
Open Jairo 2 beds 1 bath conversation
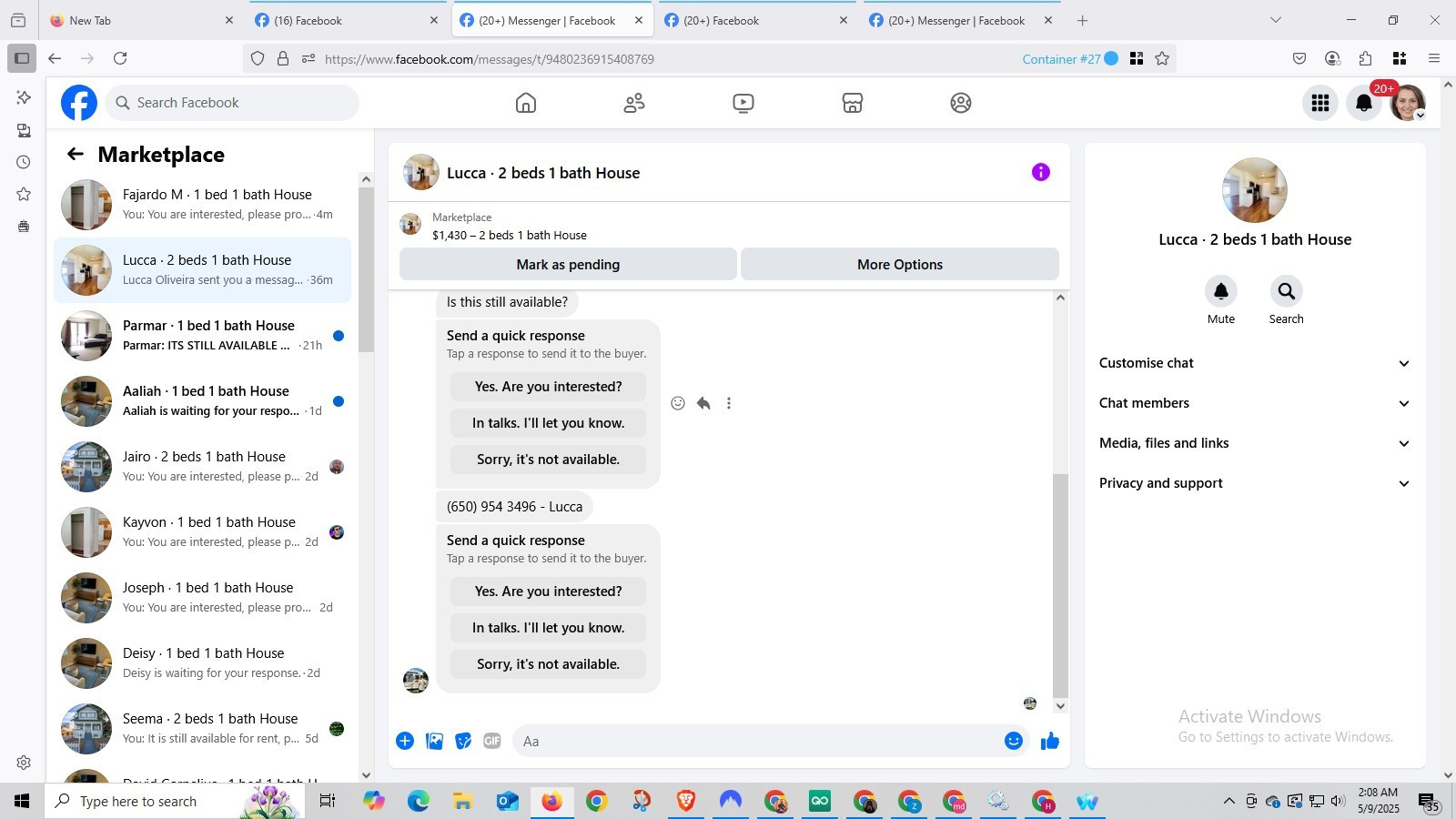tap(202, 467)
